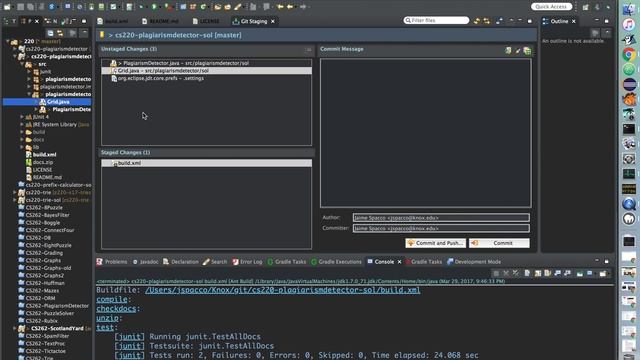Expand the cs220-trie-sol project node

pyautogui.click(x=15, y=200)
